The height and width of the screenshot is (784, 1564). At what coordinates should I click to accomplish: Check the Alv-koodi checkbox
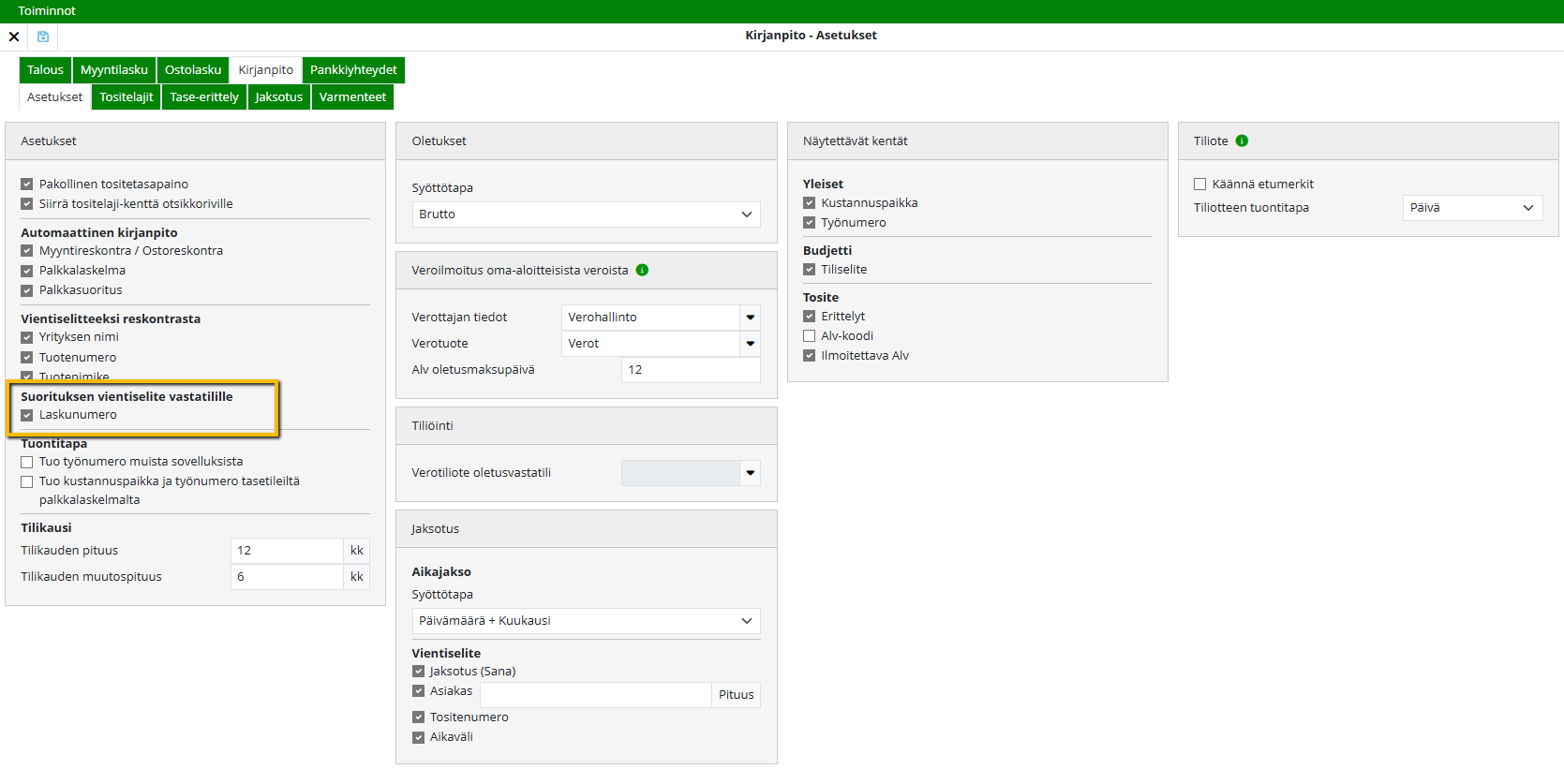click(x=810, y=336)
